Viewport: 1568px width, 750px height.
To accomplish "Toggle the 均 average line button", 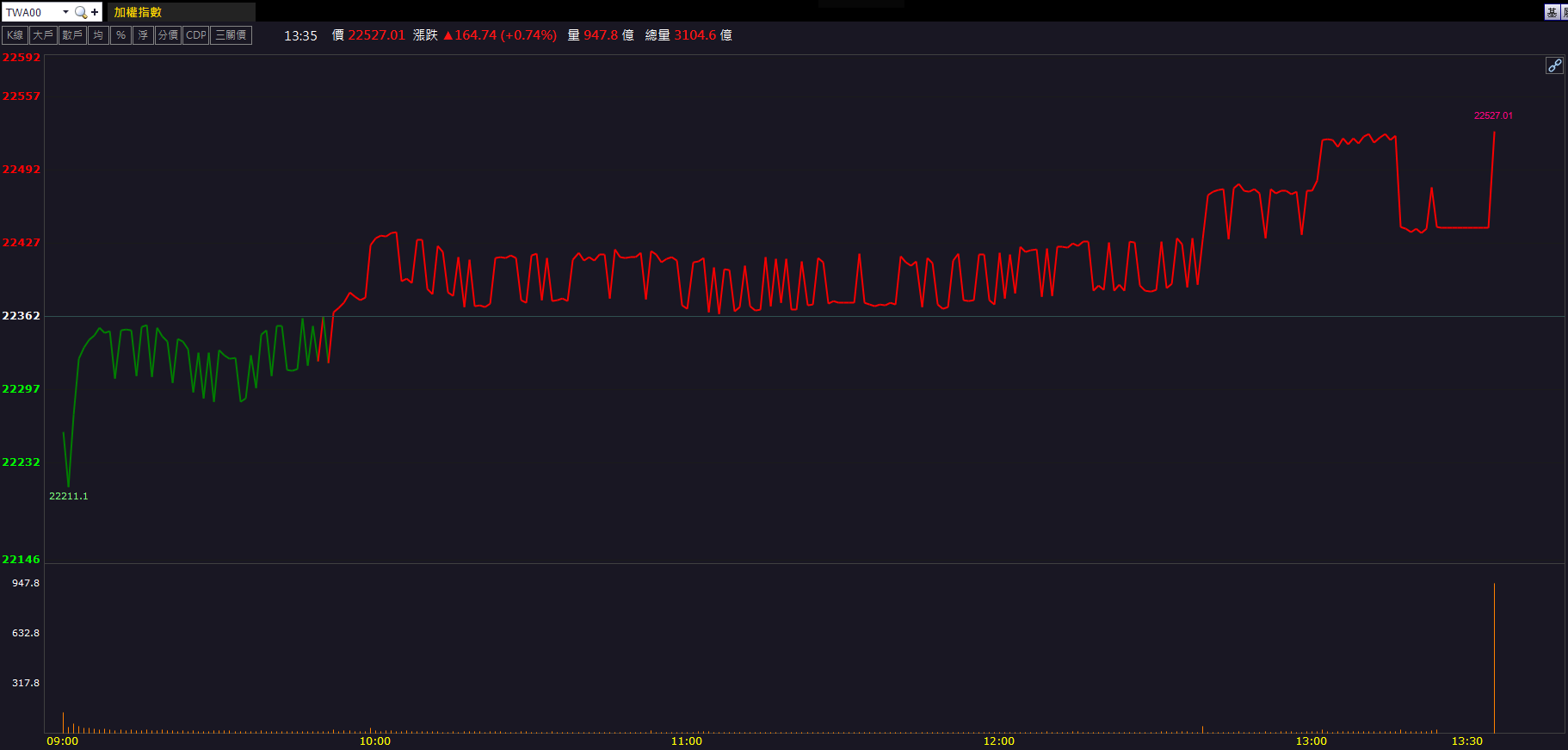I will (98, 35).
